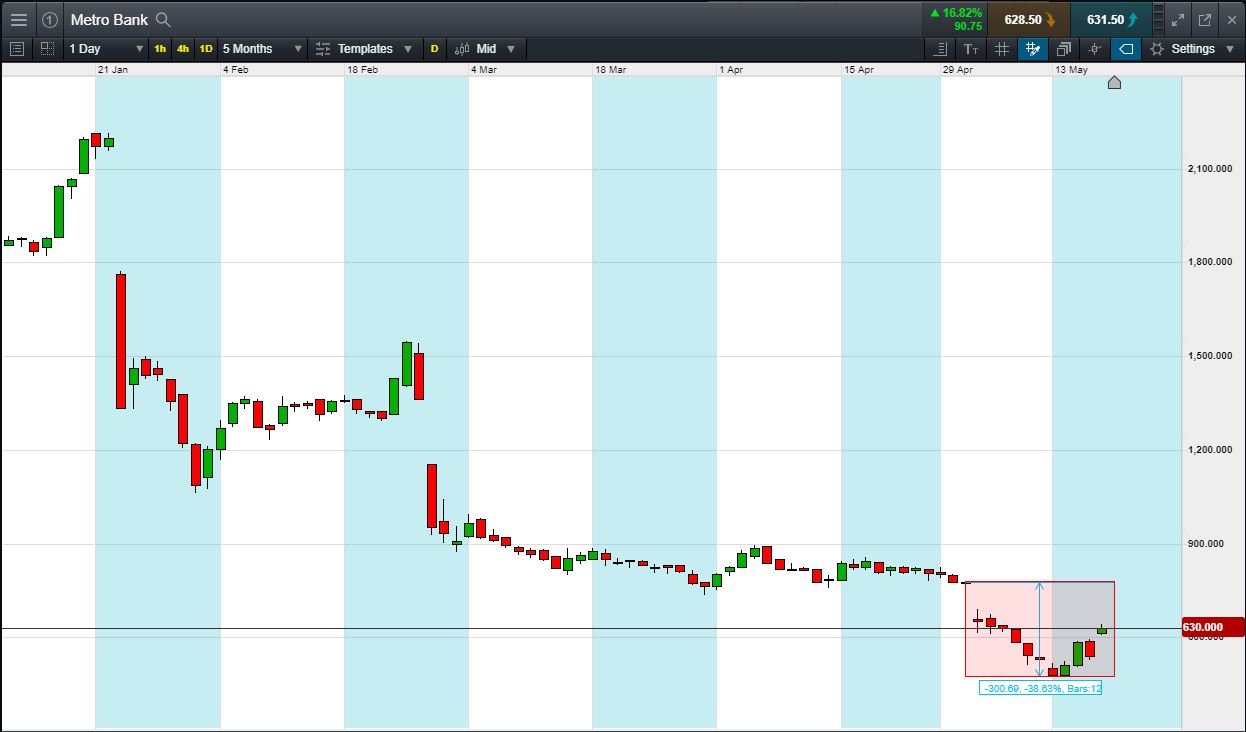Pop out the chart into new window

click(1205, 19)
